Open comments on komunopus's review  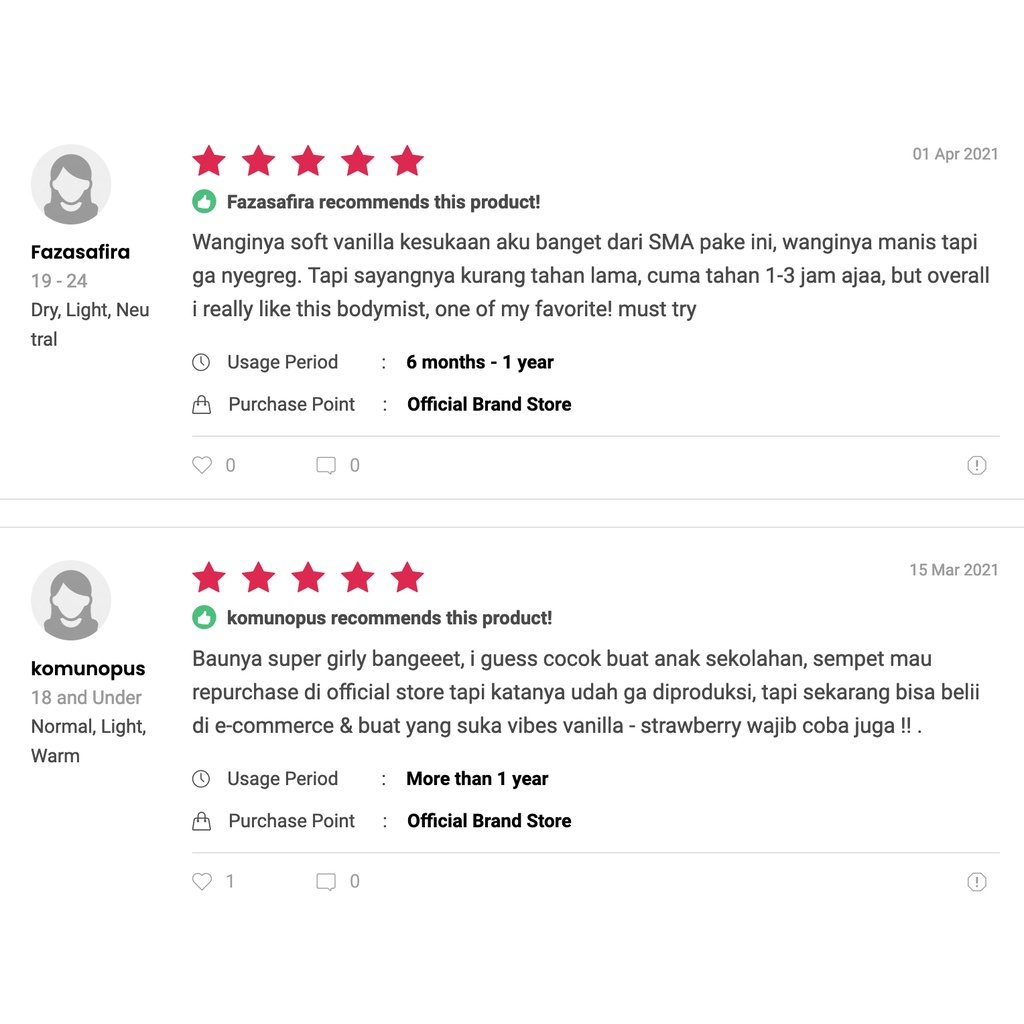(x=326, y=881)
